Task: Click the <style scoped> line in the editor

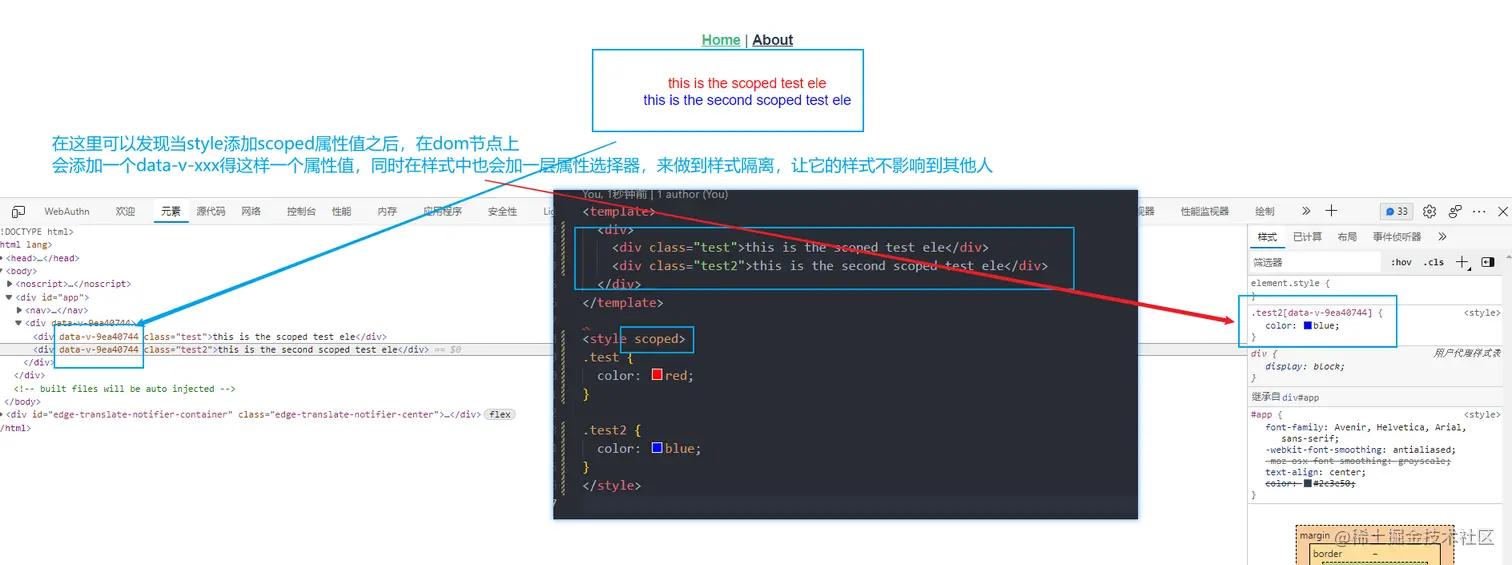Action: [634, 339]
